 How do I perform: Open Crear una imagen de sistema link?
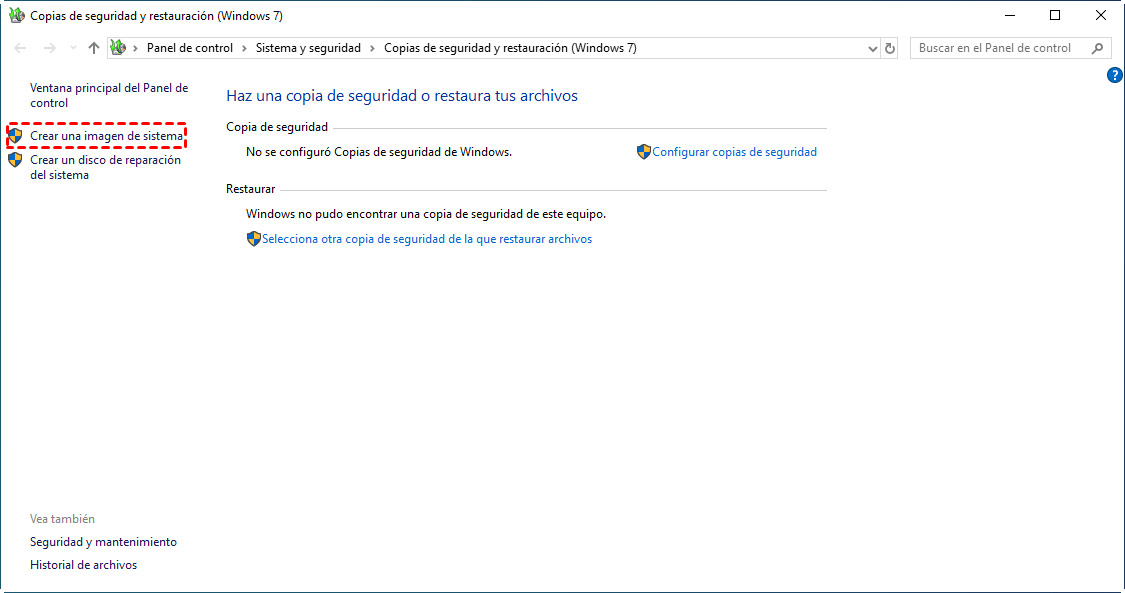pyautogui.click(x=106, y=136)
